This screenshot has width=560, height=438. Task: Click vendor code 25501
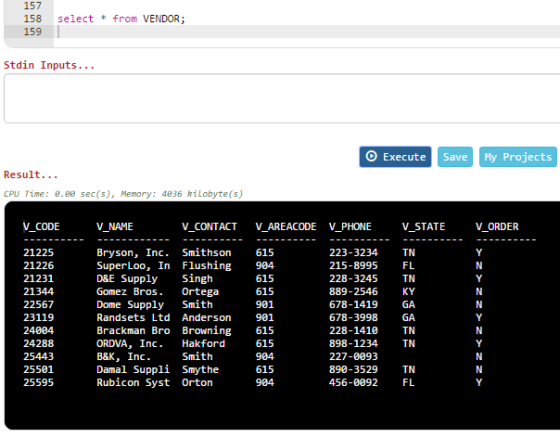[39, 369]
